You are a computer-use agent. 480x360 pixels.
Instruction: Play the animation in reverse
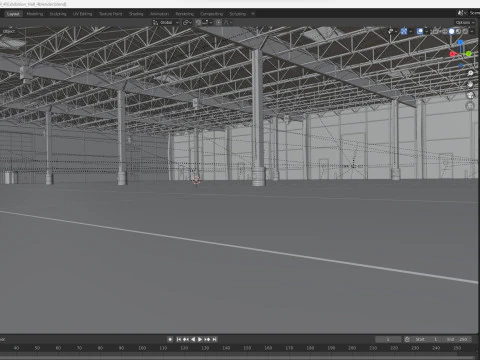(193, 339)
